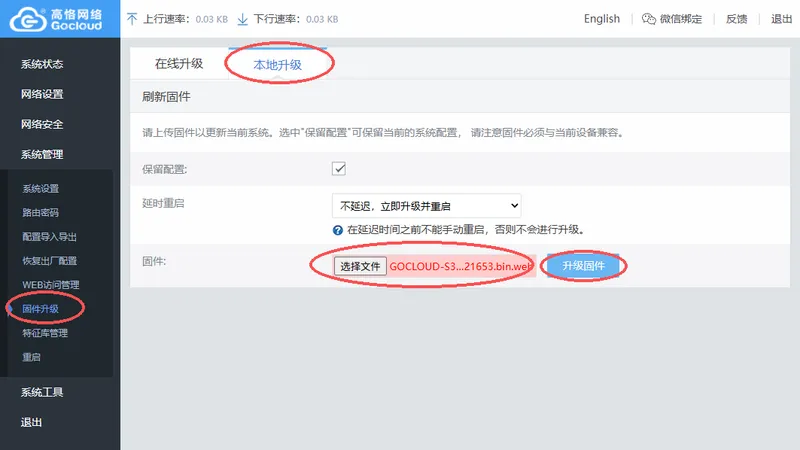The width and height of the screenshot is (800, 450).
Task: Click 退出 at the sidebar bottom
Action: pyautogui.click(x=31, y=422)
